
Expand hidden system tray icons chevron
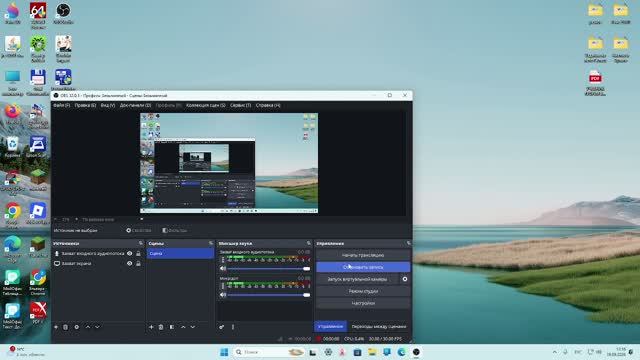(x=555, y=352)
